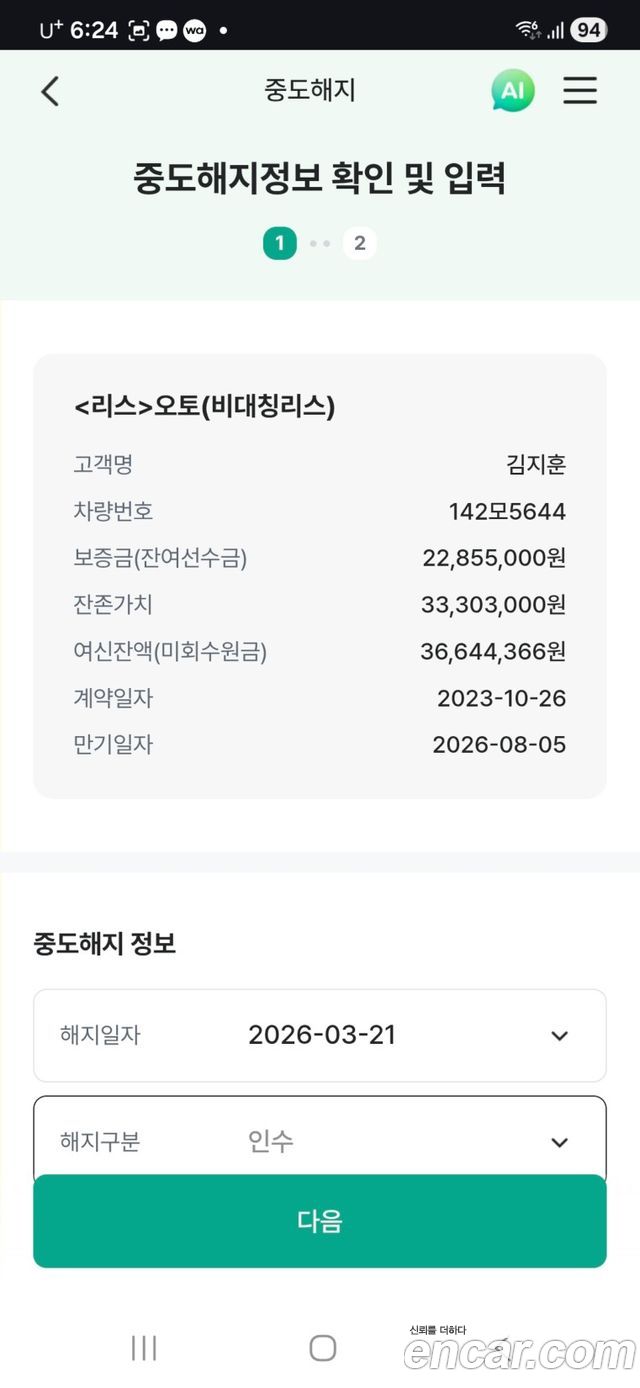640x1388 pixels.
Task: Open the green AI assistant icon
Action: [512, 91]
